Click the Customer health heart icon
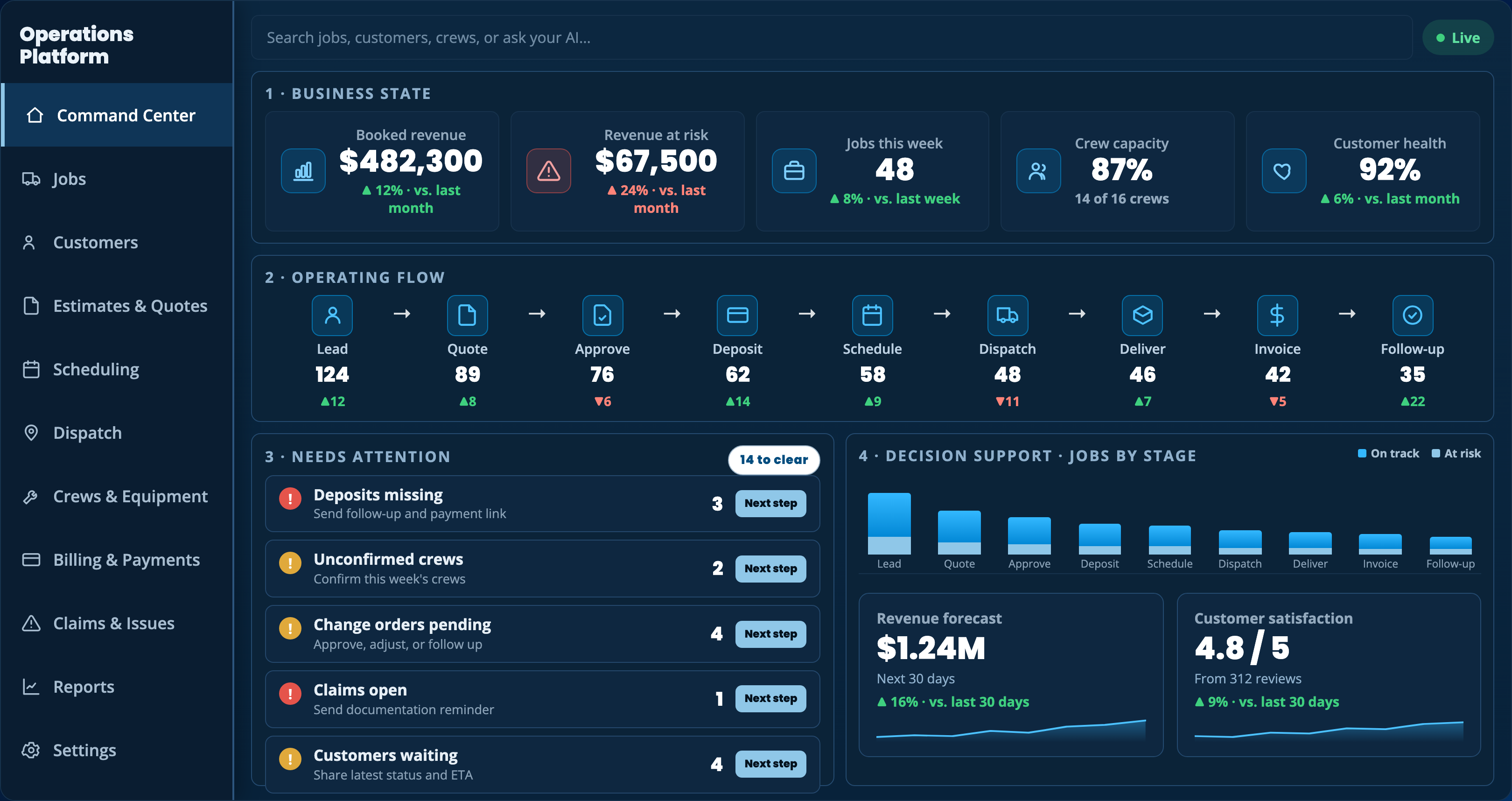 pyautogui.click(x=1284, y=171)
